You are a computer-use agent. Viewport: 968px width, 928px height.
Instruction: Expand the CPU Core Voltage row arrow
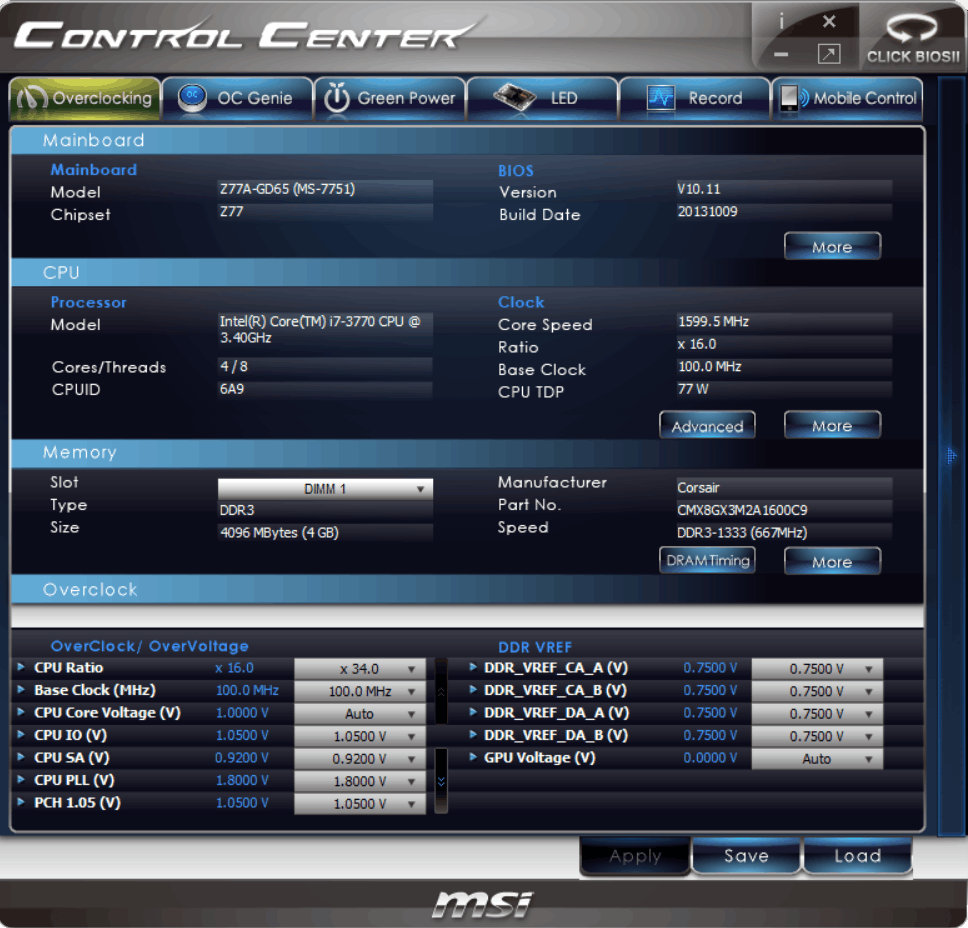[21, 712]
